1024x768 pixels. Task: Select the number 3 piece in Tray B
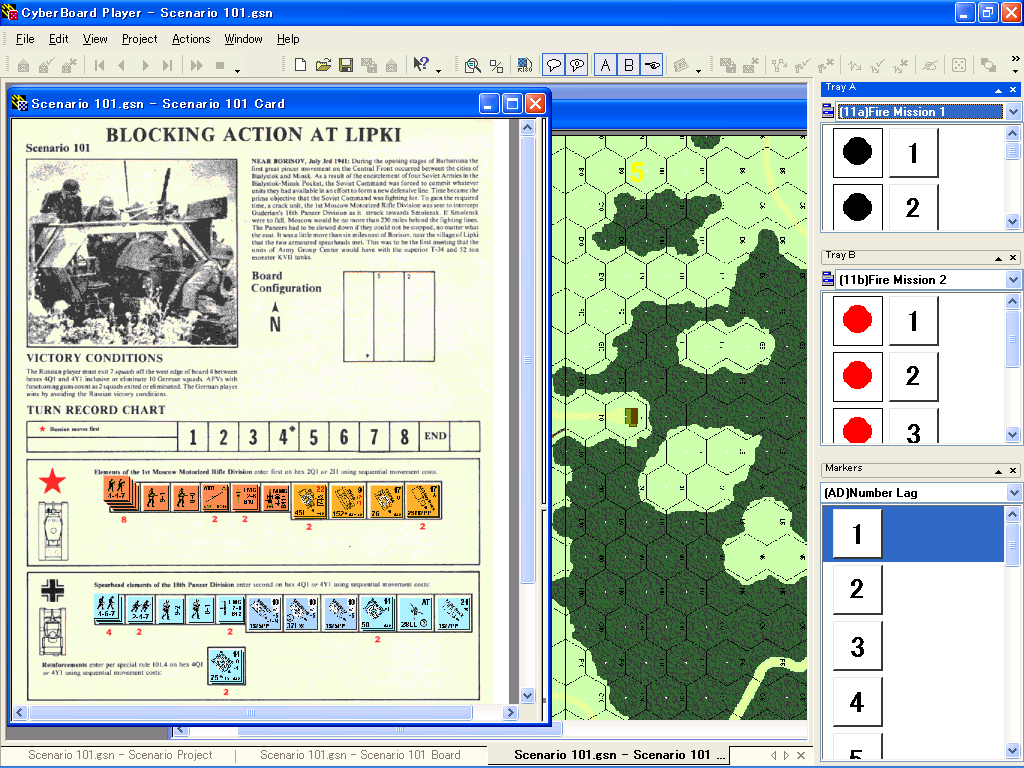913,428
